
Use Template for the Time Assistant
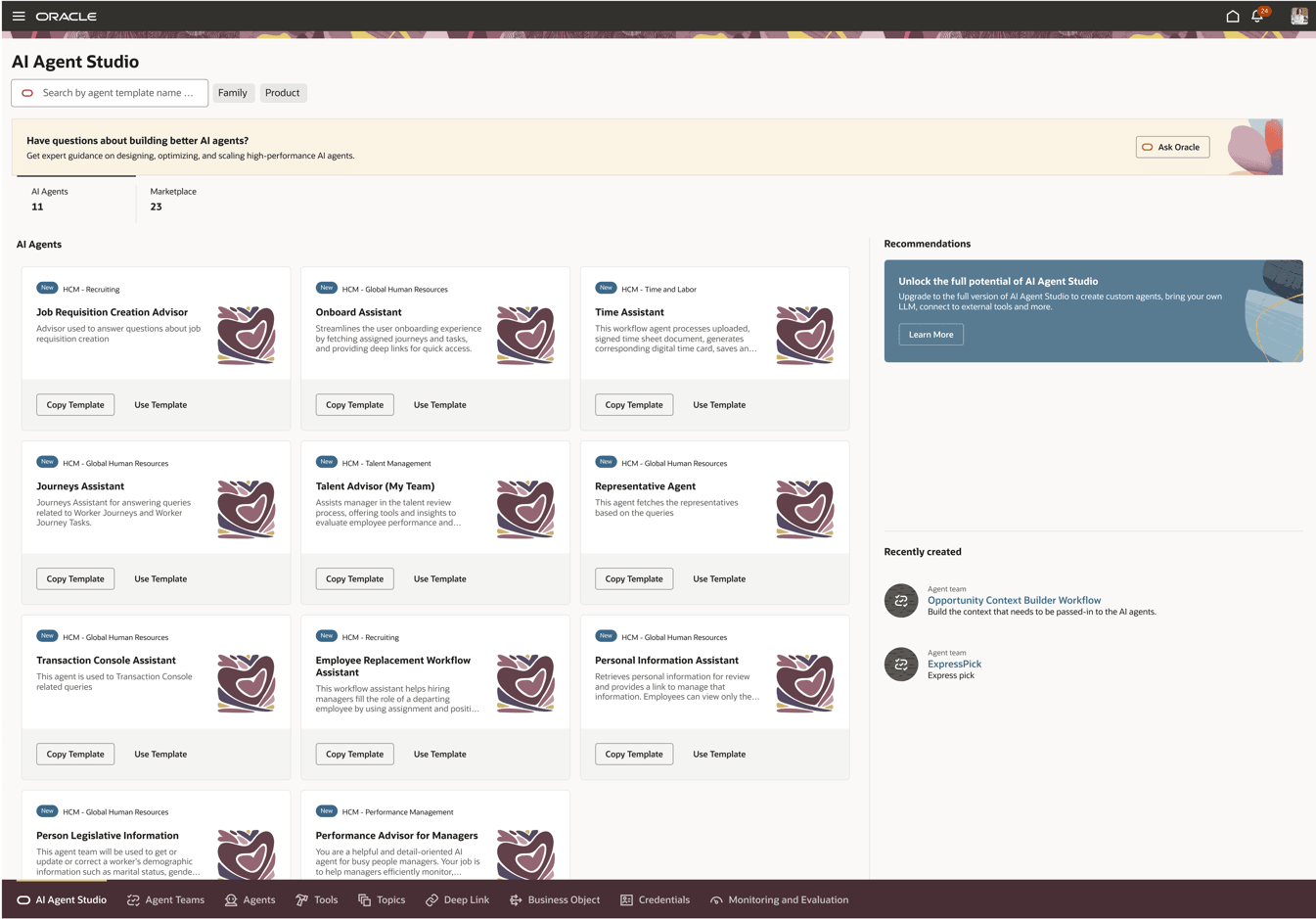[x=718, y=404]
